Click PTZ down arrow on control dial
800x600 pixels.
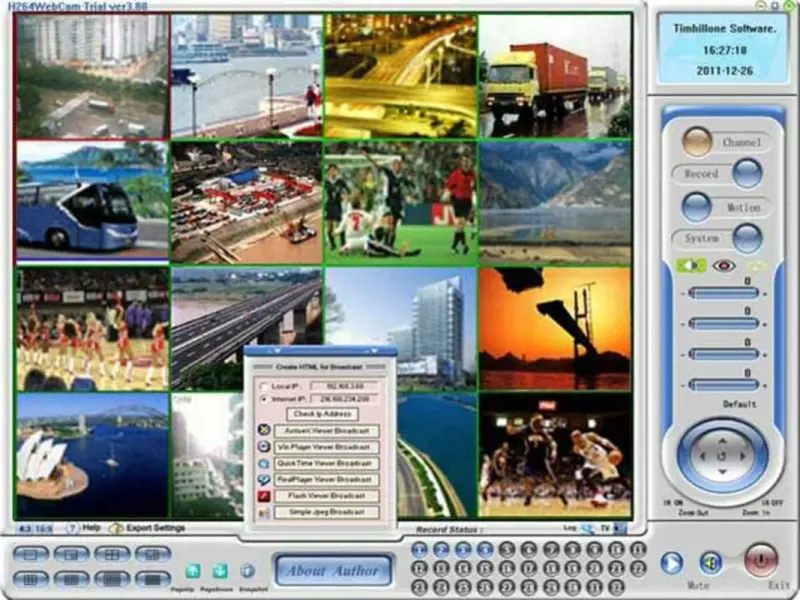pos(722,472)
